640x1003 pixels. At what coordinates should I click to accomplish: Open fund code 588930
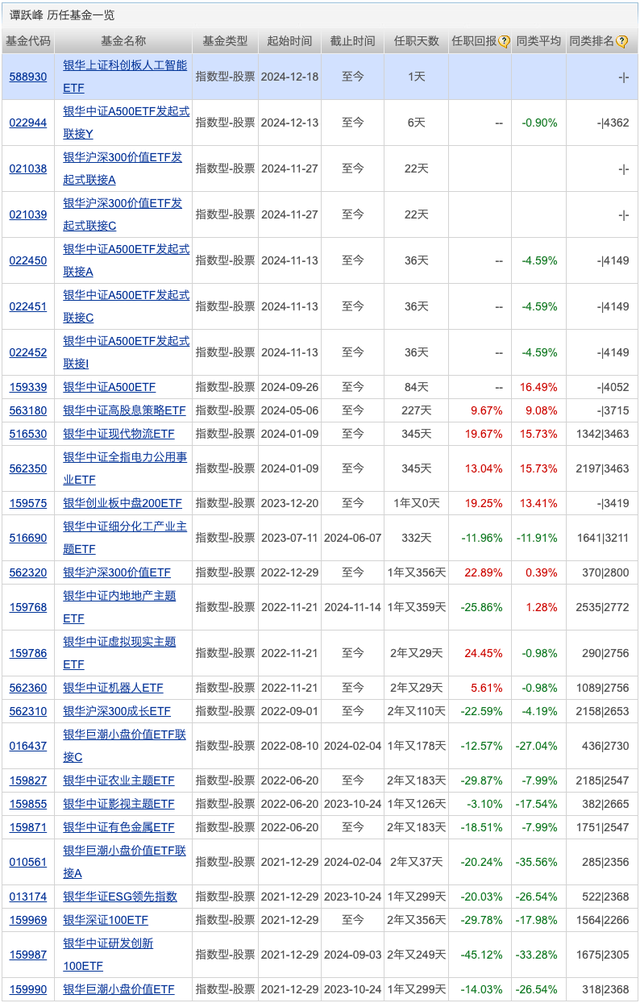point(28,77)
